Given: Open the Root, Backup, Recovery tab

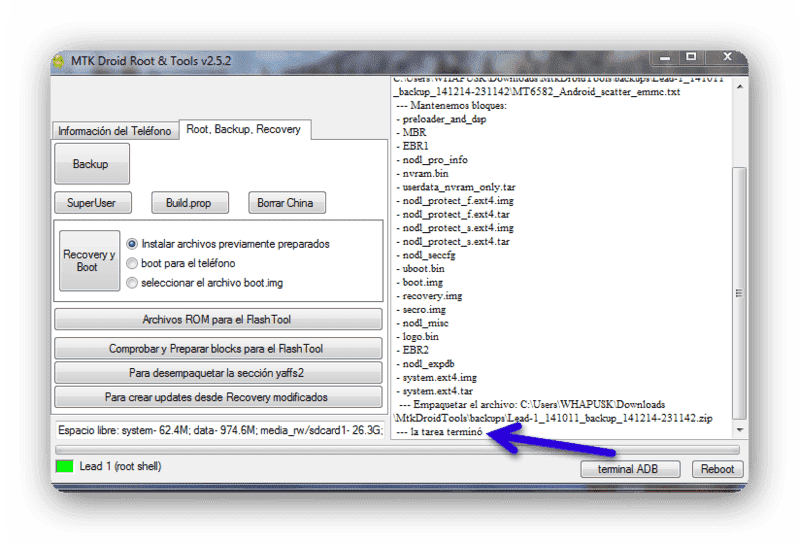Looking at the screenshot, I should (244, 129).
